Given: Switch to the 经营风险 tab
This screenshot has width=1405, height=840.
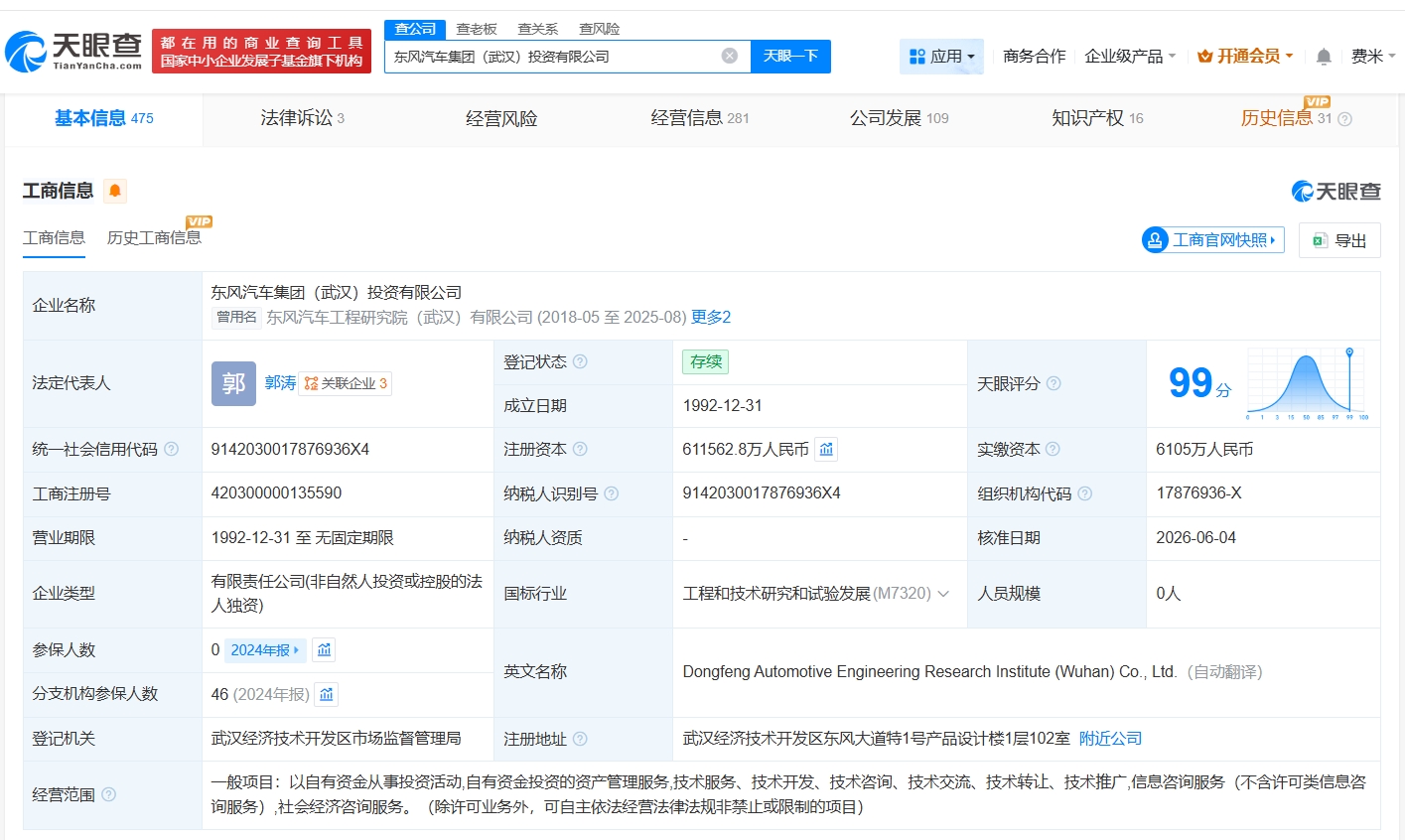Looking at the screenshot, I should tap(501, 119).
